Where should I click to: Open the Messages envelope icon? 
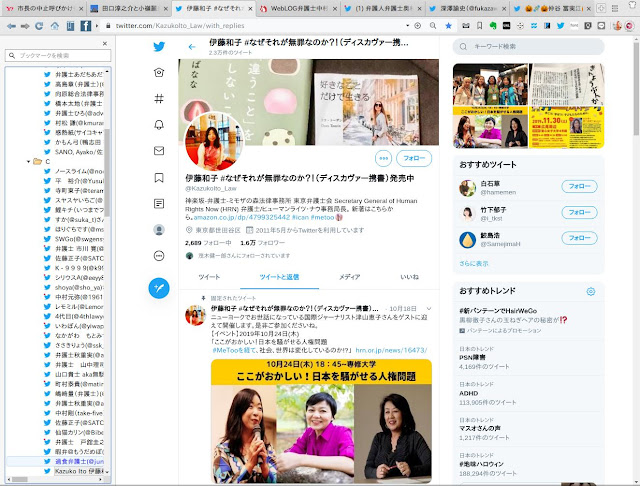[x=159, y=151]
